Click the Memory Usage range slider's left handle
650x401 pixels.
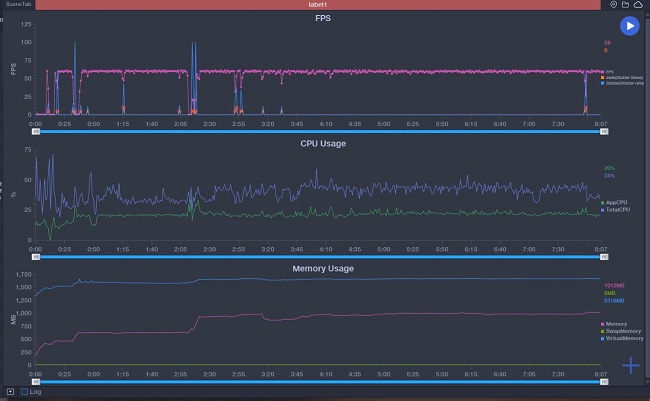[x=36, y=381]
